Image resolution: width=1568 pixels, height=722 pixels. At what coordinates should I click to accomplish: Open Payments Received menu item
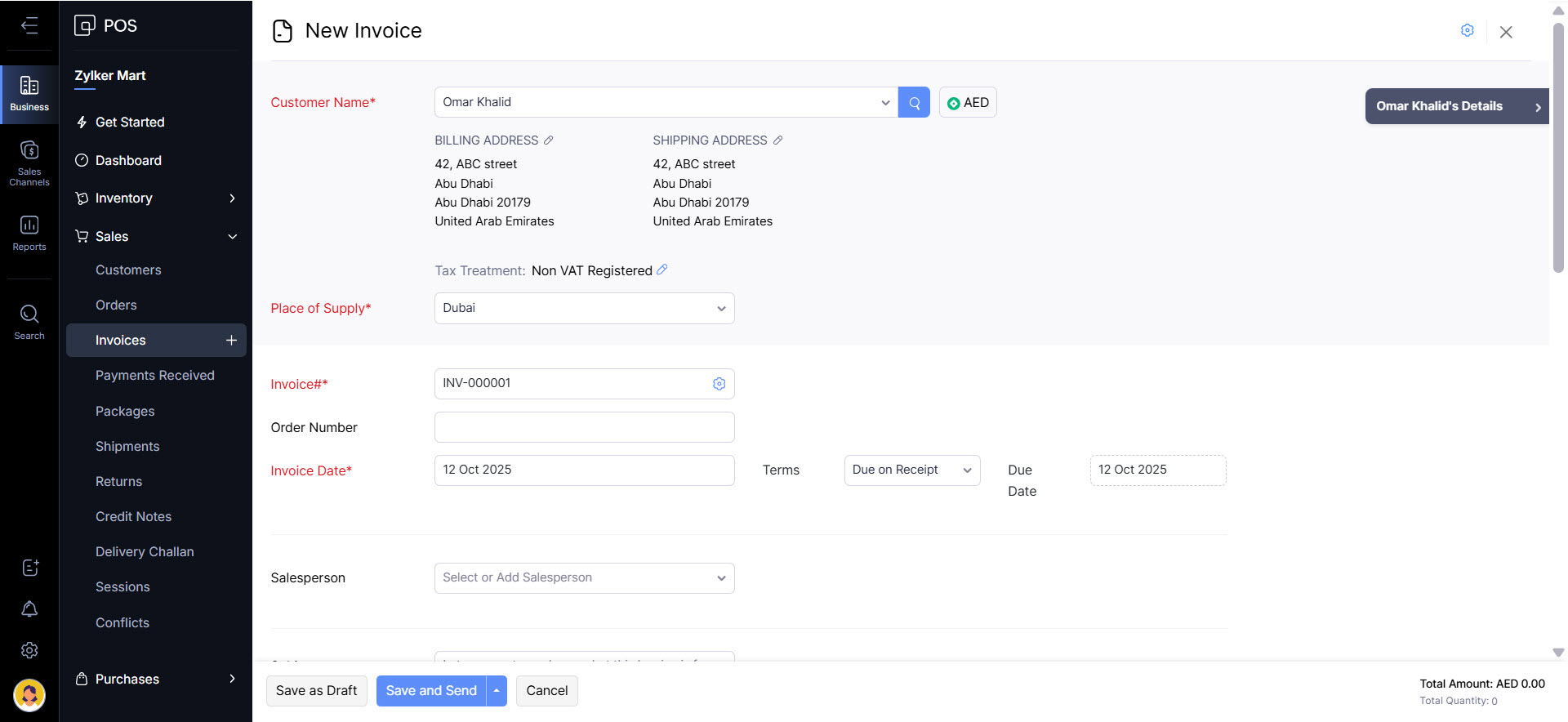click(x=155, y=376)
